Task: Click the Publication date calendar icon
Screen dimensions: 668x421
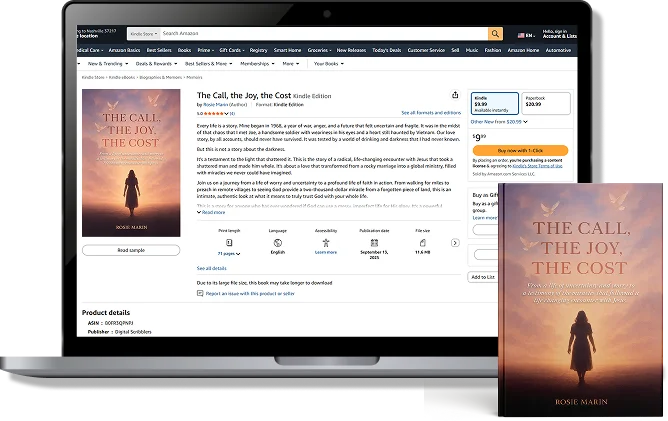Action: coord(374,243)
